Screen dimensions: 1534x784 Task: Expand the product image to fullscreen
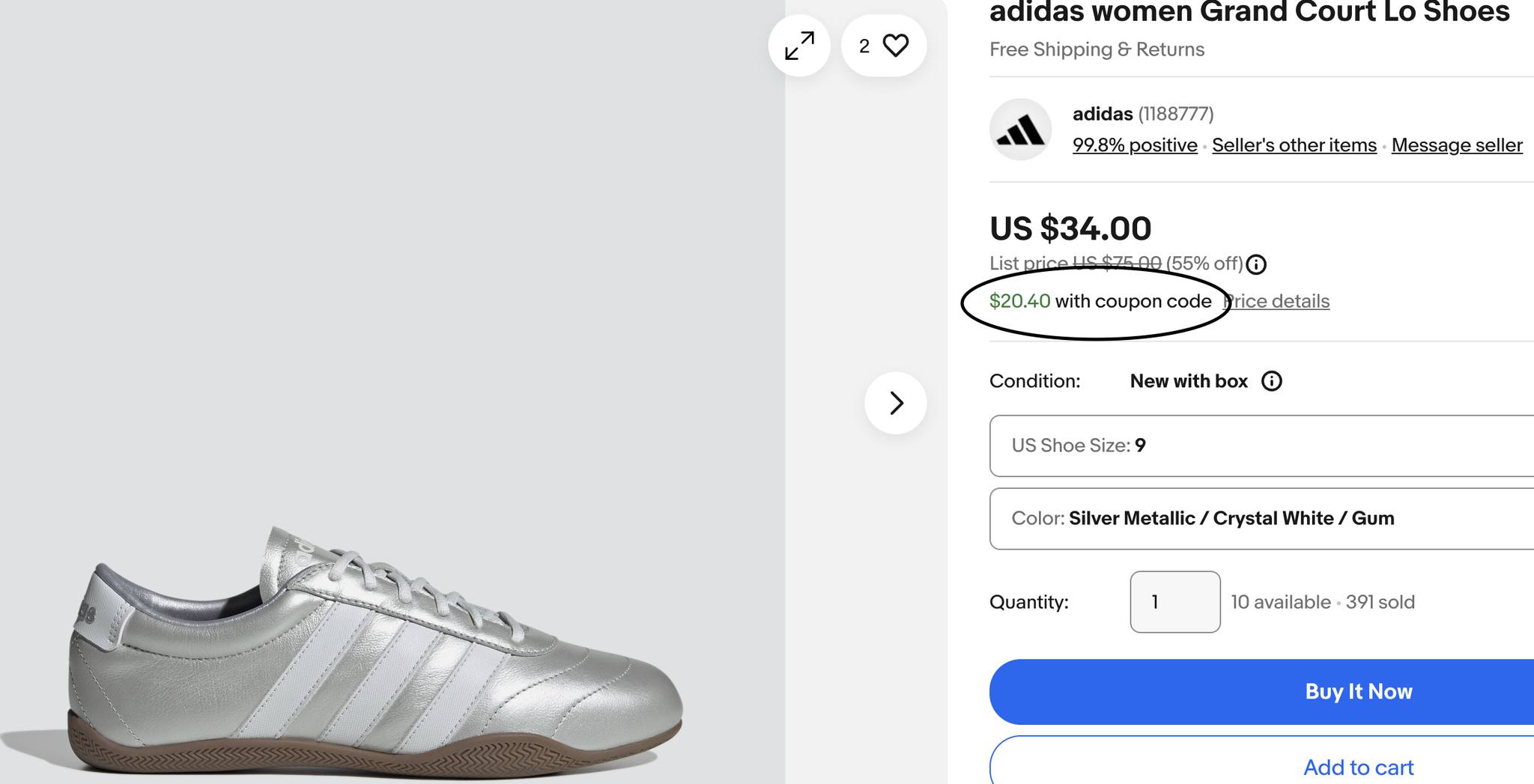click(x=799, y=46)
